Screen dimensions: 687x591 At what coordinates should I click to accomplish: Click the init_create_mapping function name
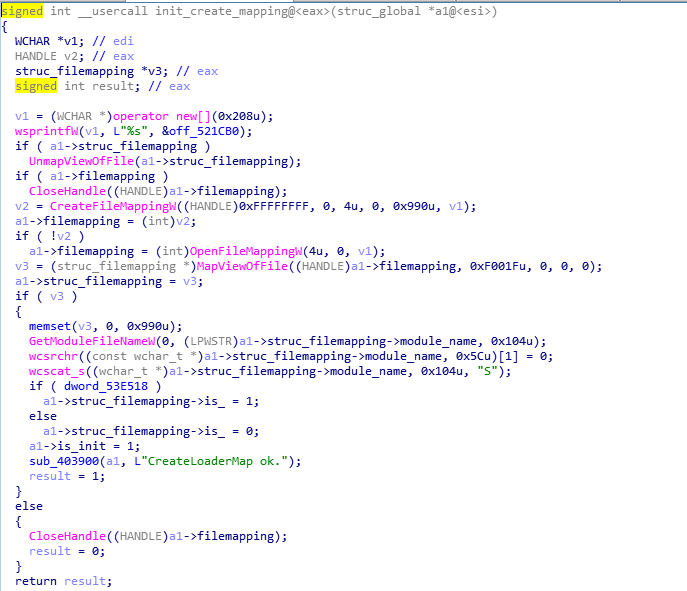pos(222,11)
